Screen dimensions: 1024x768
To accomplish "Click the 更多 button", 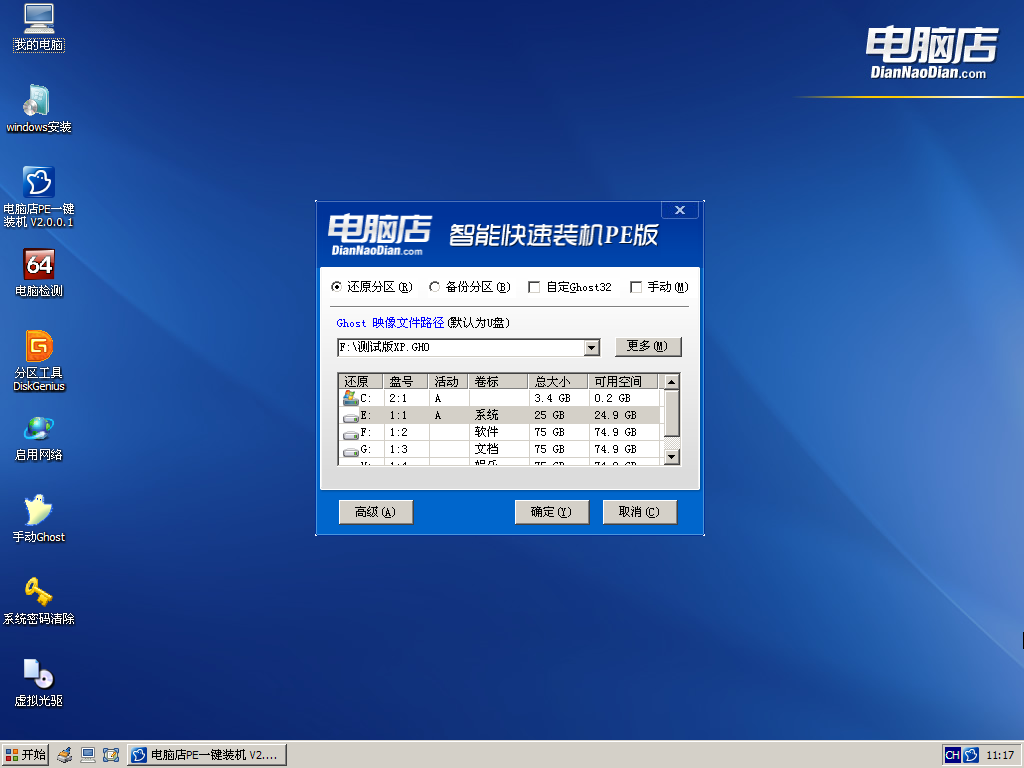I will (648, 346).
